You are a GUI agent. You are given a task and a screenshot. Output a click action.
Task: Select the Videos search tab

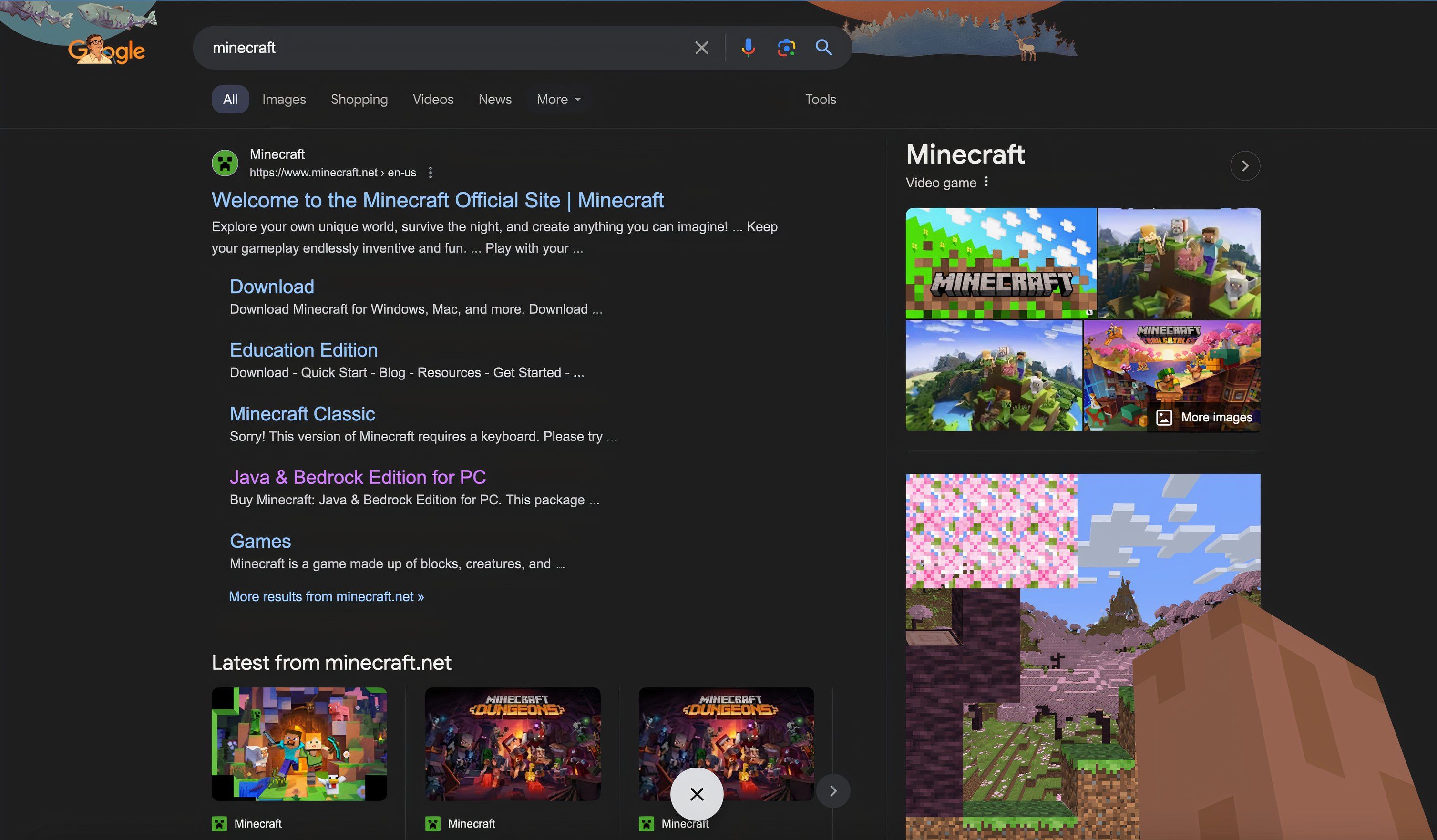pos(433,98)
